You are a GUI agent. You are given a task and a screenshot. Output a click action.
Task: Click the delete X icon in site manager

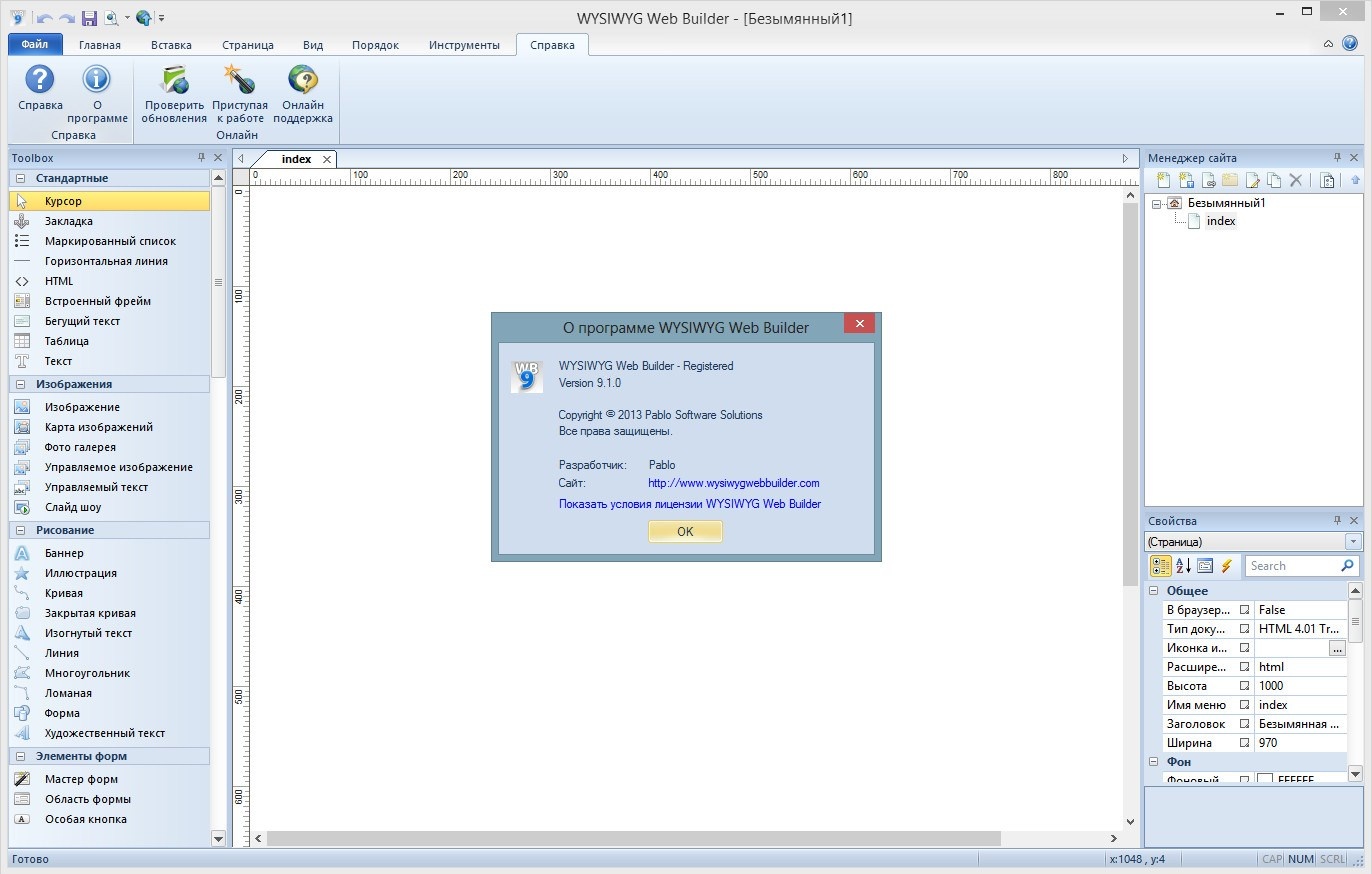1296,180
